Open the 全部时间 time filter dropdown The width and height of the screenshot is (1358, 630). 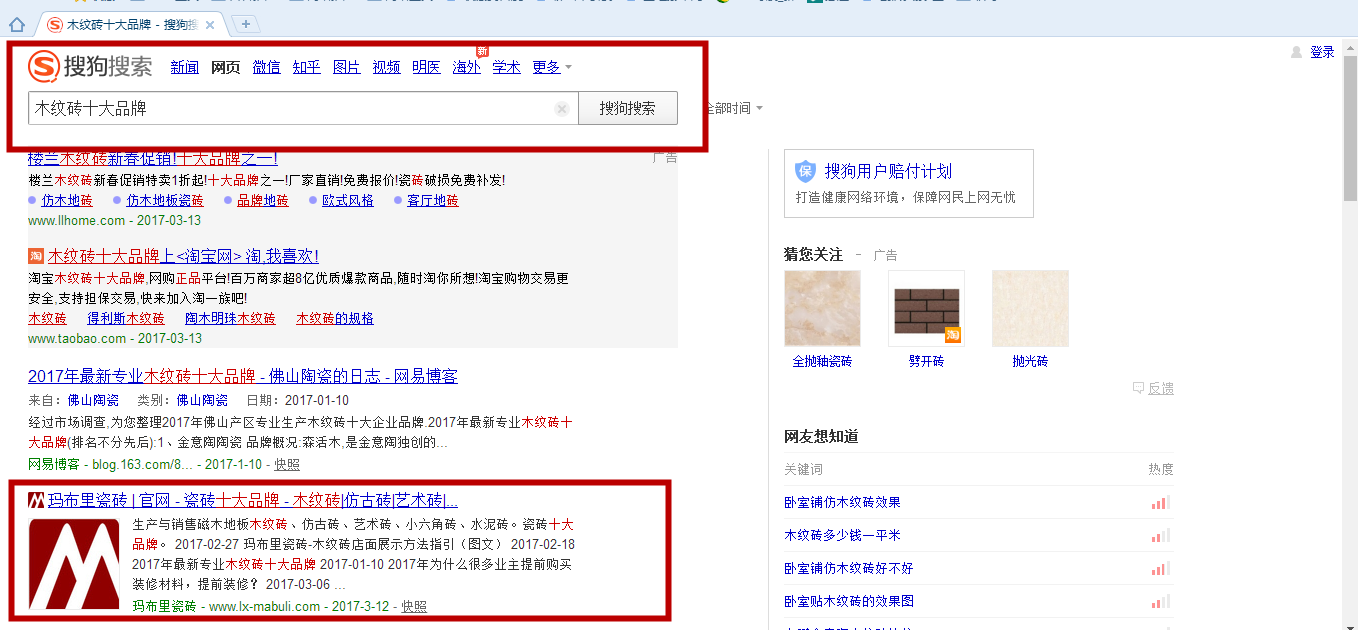[x=735, y=108]
